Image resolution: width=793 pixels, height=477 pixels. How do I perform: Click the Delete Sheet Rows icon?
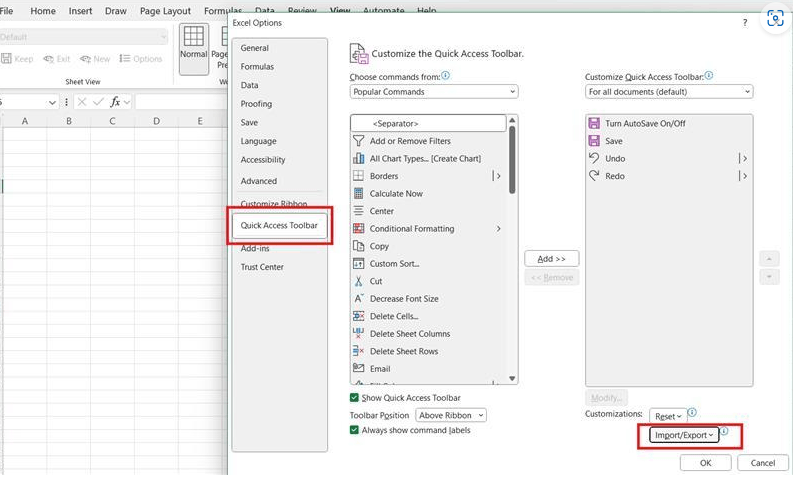pos(358,351)
